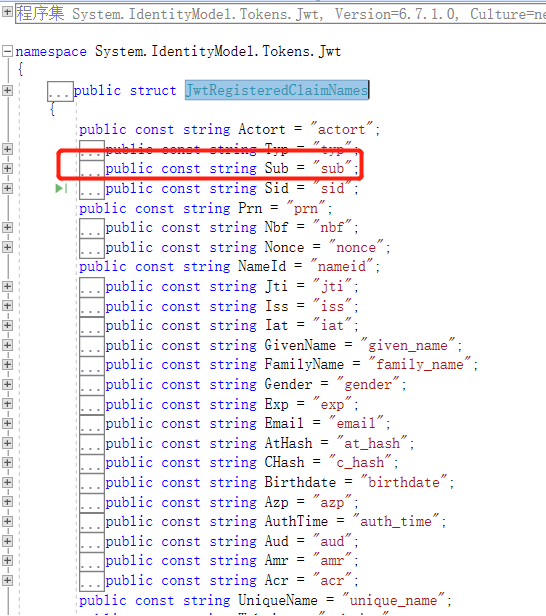The width and height of the screenshot is (546, 616).
Task: Click the "sid" string literal
Action: (332, 188)
